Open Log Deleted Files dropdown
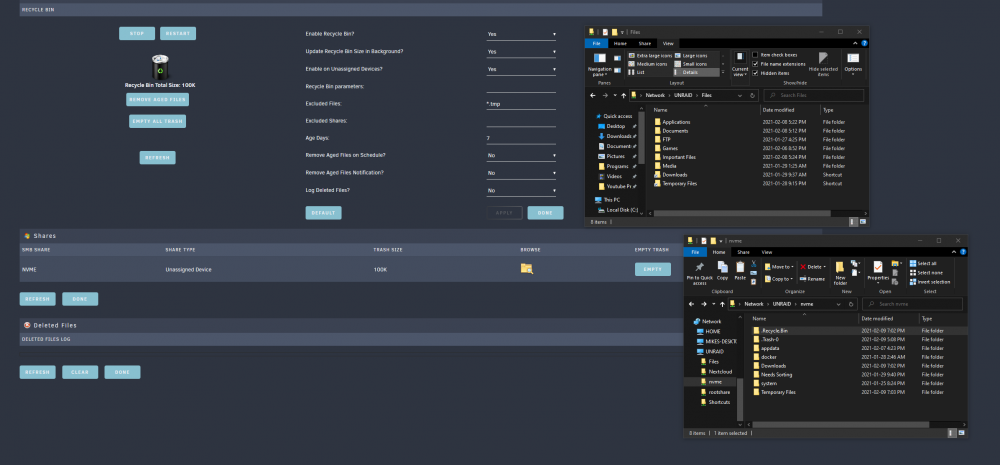 pyautogui.click(x=521, y=190)
